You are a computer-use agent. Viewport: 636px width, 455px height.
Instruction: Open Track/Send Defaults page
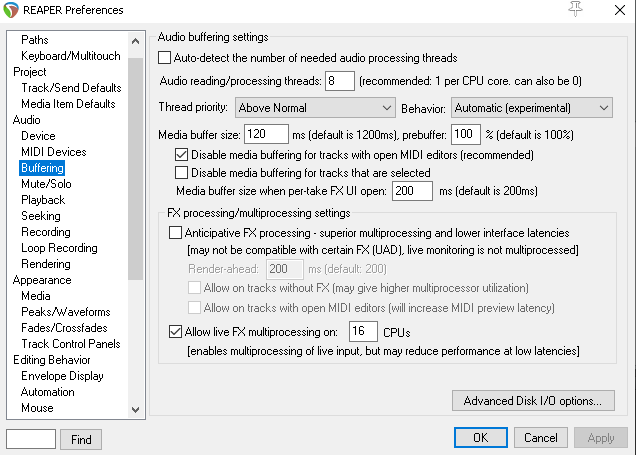click(x=71, y=88)
